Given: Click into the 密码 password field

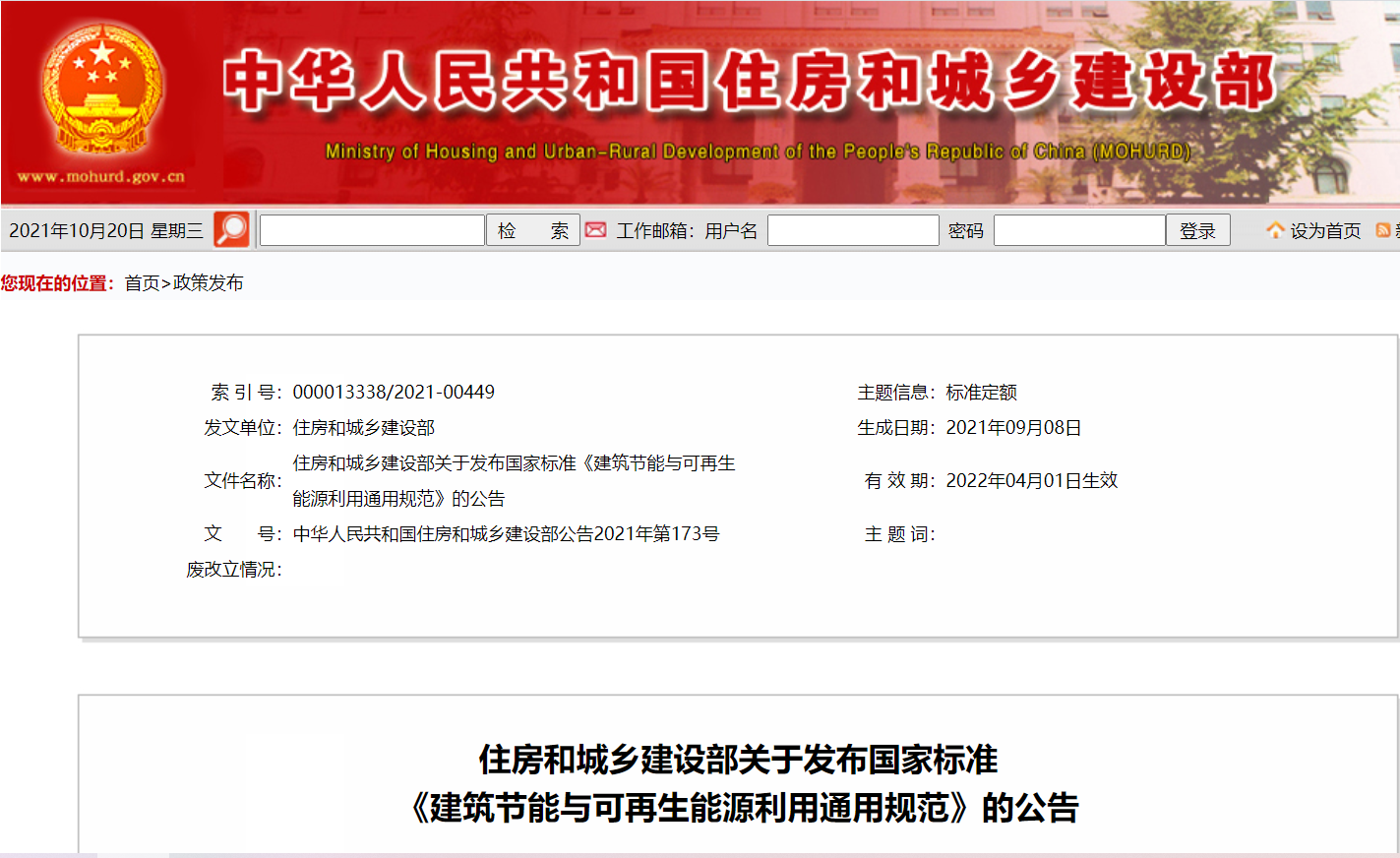Looking at the screenshot, I should coord(1078,230).
